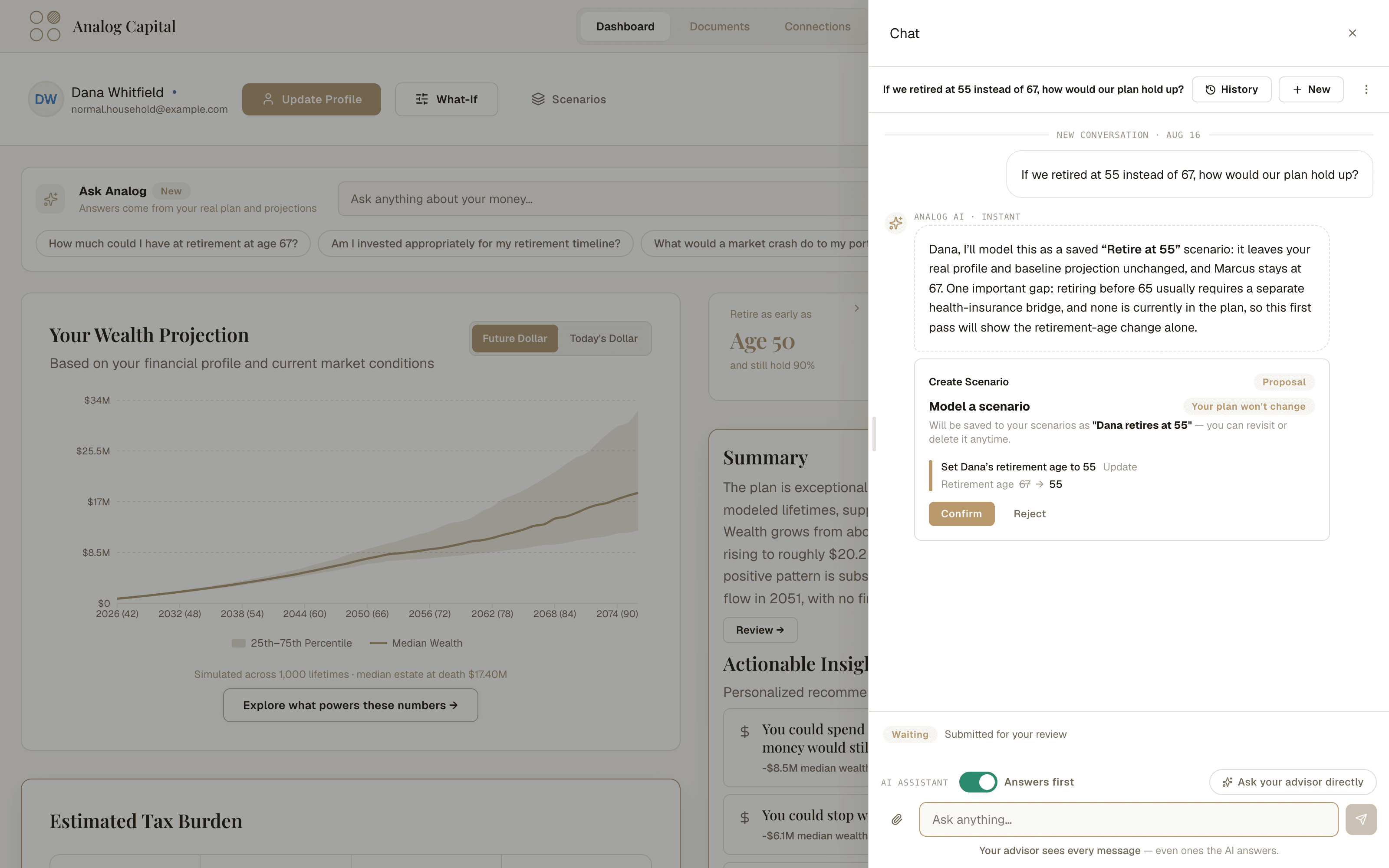This screenshot has height=868, width=1389.
Task: Send the chat message
Action: point(1361,819)
